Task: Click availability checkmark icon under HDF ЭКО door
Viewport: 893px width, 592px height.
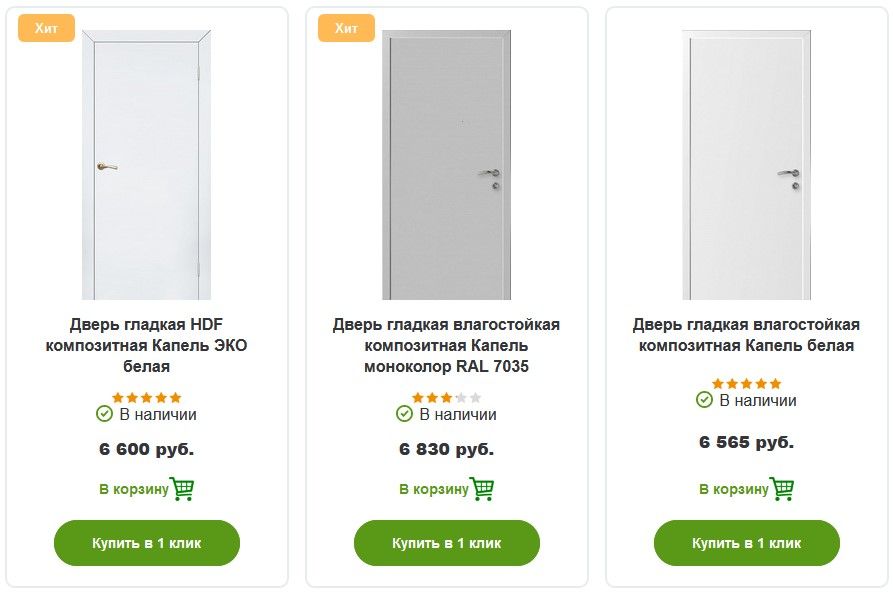Action: pyautogui.click(x=104, y=414)
